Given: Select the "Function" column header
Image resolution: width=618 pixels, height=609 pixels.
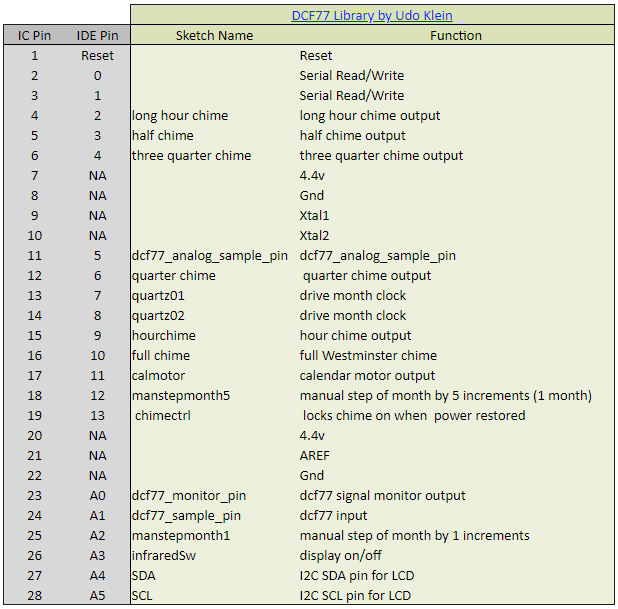Looking at the screenshot, I should coord(456,35).
